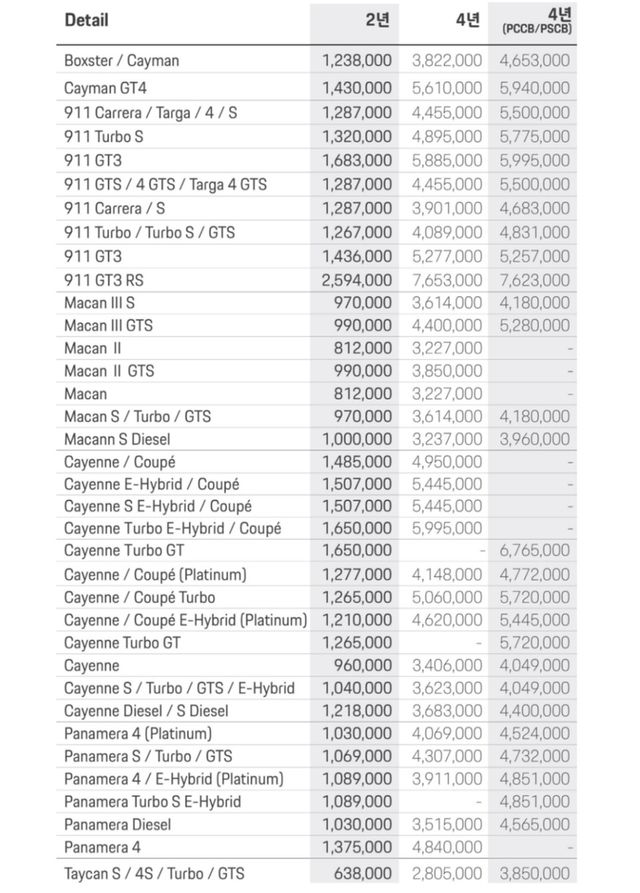This screenshot has width=640, height=893.
Task: Select the Macan III GTS row label
Action: coord(109,325)
